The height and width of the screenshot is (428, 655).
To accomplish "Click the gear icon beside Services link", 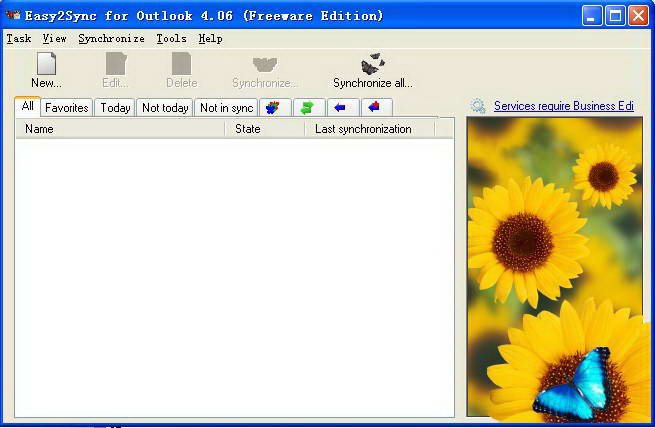I will [x=478, y=106].
